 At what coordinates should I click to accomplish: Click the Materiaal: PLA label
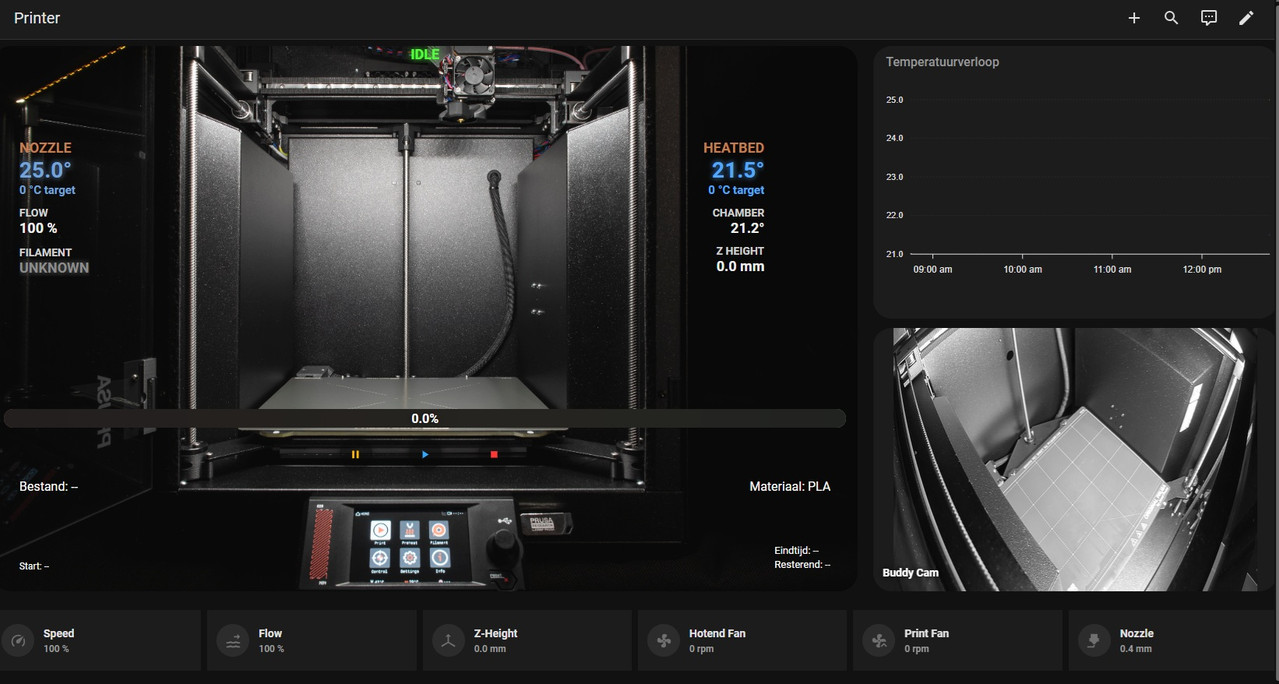pyautogui.click(x=790, y=487)
